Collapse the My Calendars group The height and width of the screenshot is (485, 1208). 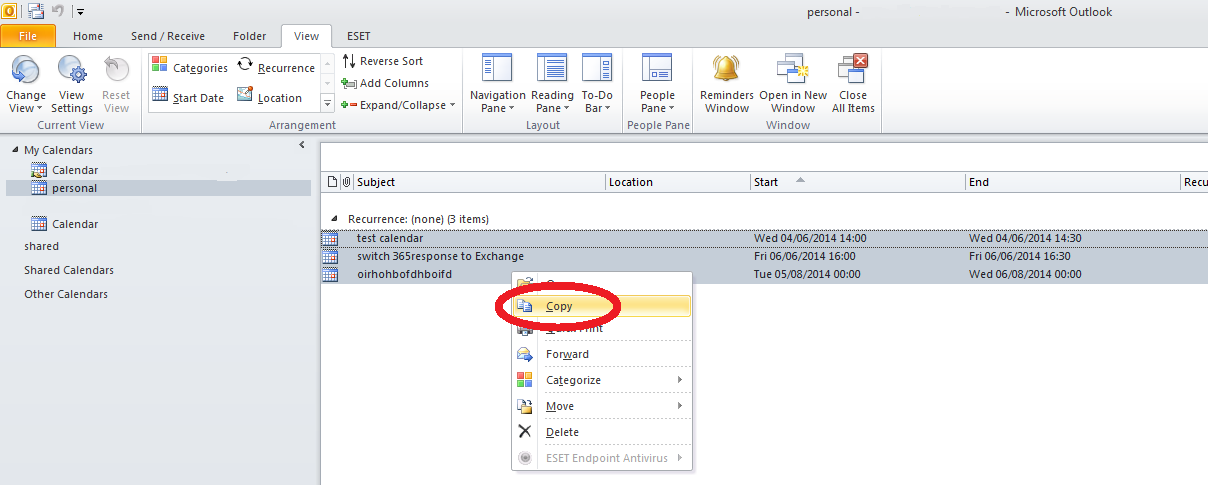coord(15,150)
